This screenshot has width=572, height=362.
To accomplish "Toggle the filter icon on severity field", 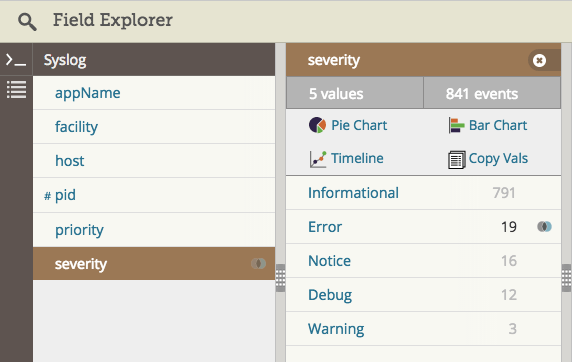I will coord(258,263).
